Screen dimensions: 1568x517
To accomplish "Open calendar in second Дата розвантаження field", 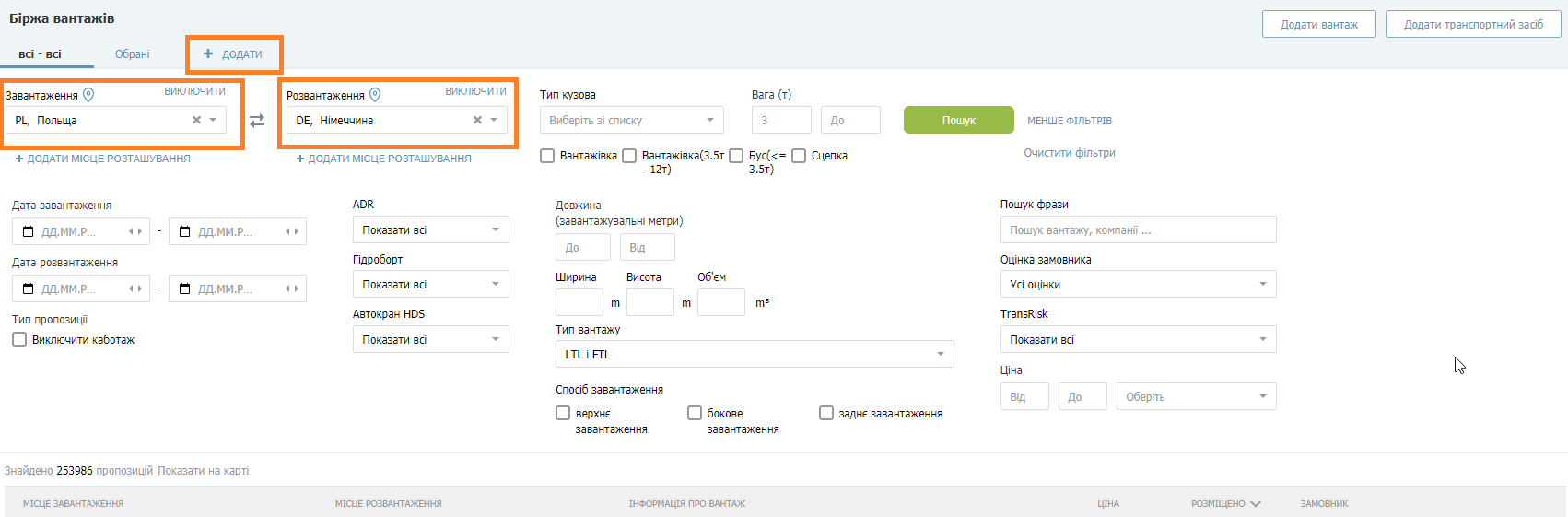I will tap(184, 288).
